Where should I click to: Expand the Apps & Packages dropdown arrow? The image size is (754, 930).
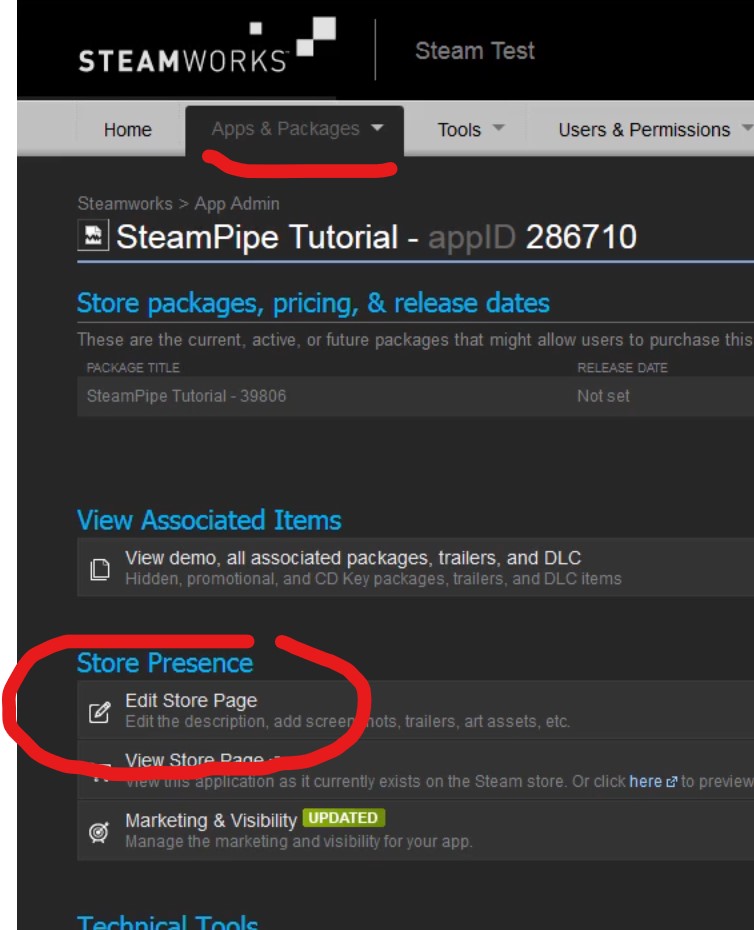(377, 128)
